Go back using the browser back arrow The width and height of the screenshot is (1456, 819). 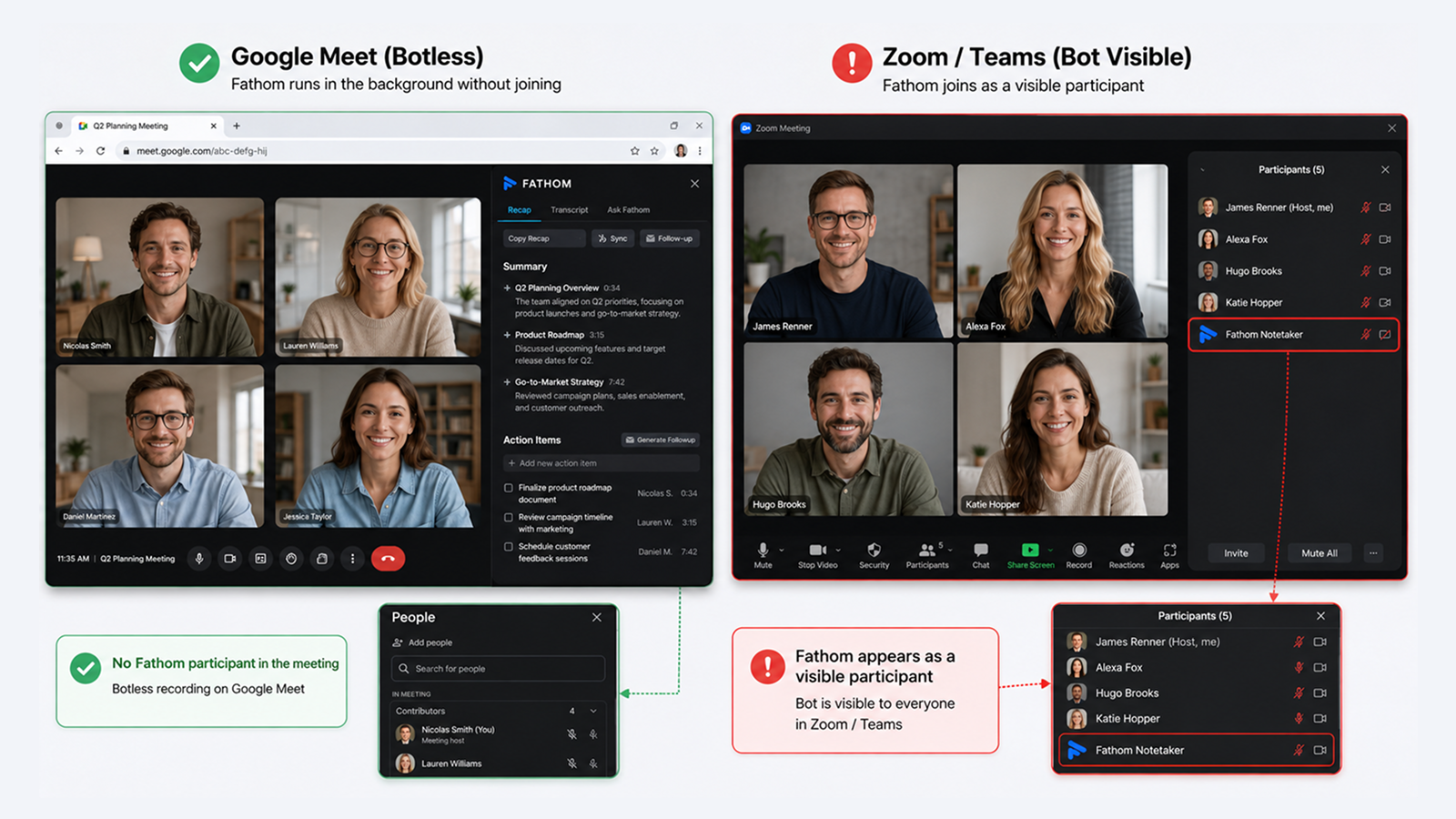58,151
